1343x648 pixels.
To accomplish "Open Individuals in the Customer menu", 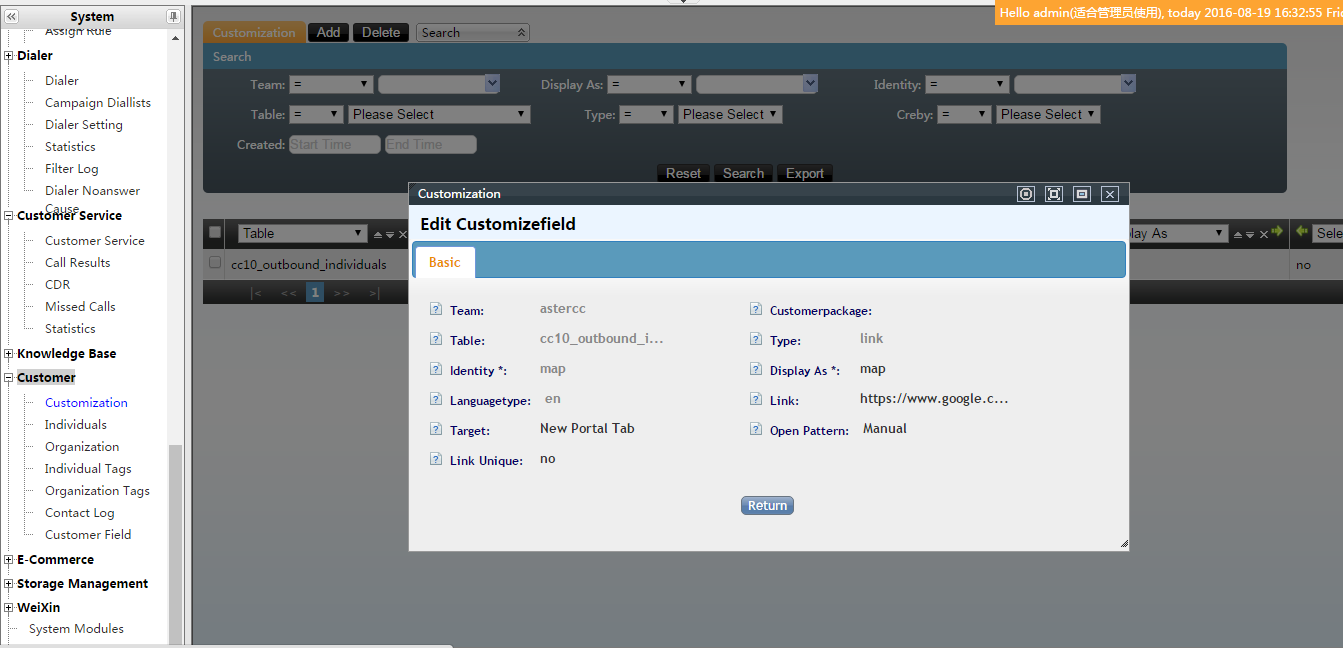I will pos(76,425).
